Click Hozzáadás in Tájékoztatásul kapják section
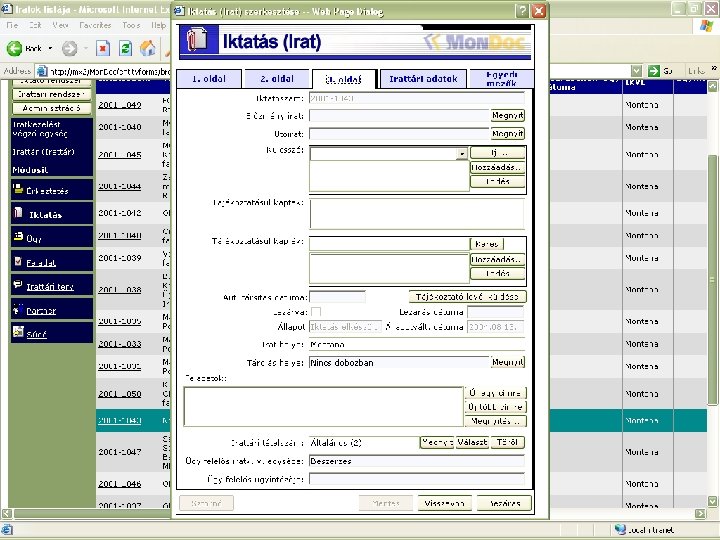The image size is (720, 540). [497, 259]
